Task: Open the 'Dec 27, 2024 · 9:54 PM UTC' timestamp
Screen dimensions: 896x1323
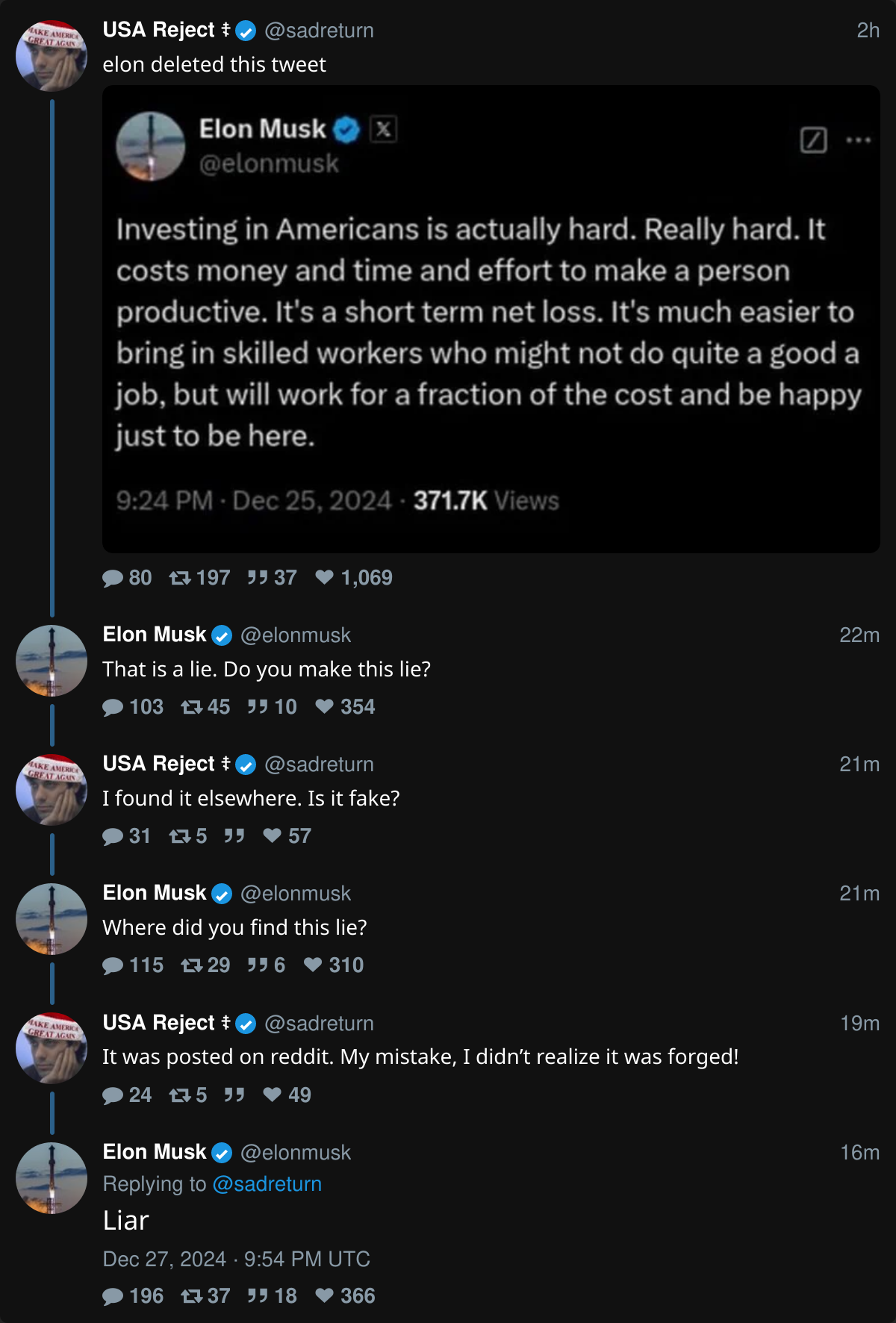Action: pyautogui.click(x=236, y=1259)
